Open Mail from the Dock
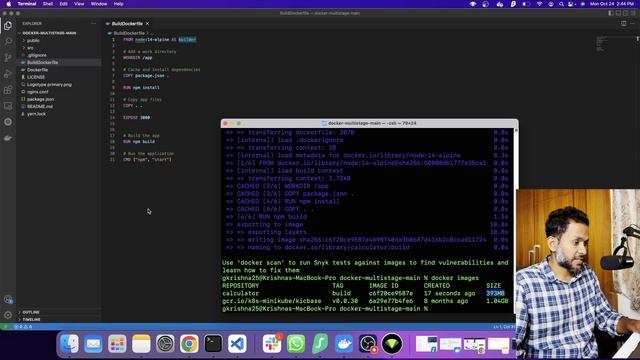 [x=93, y=344]
